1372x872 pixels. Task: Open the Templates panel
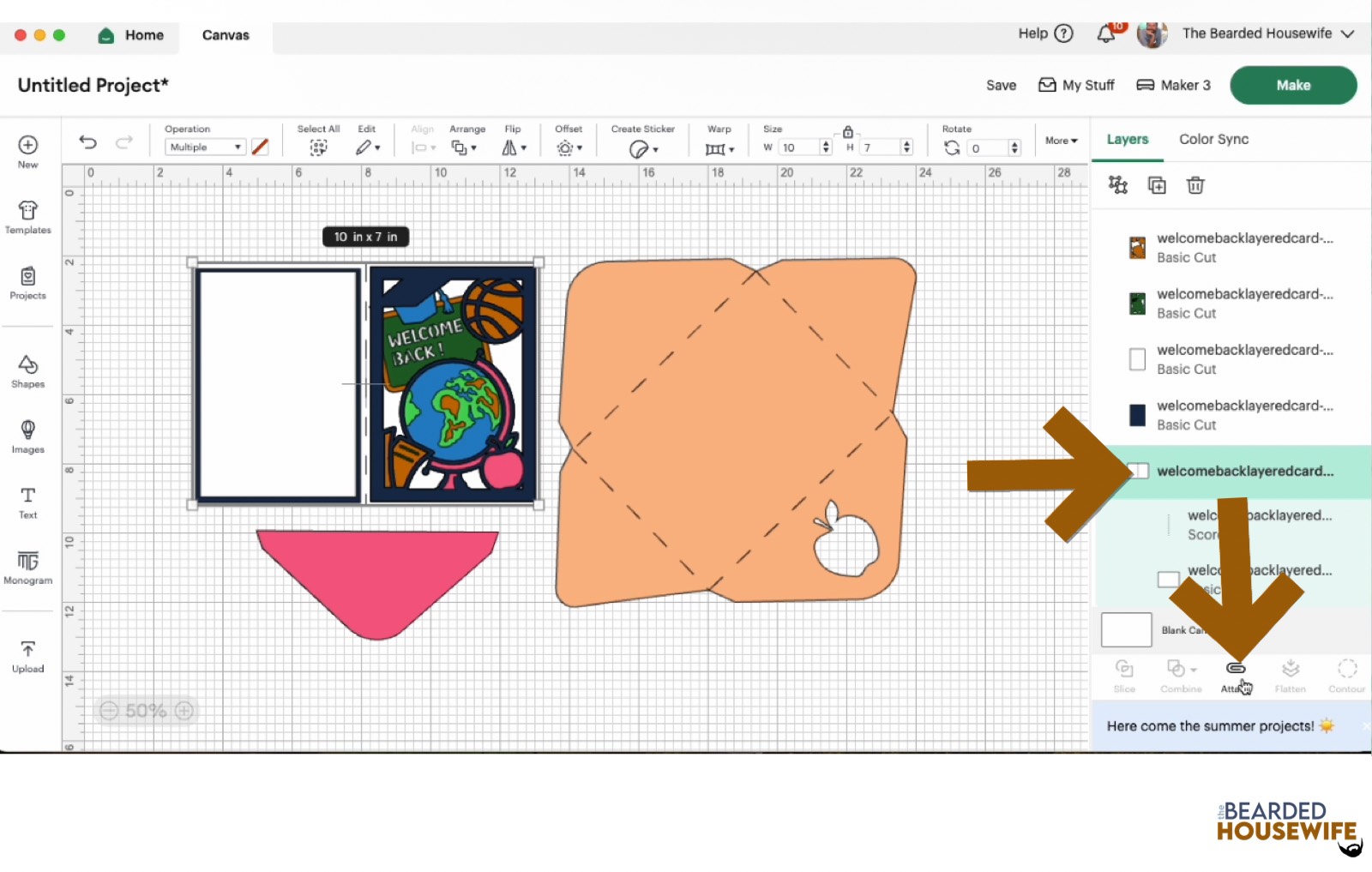coord(27,217)
